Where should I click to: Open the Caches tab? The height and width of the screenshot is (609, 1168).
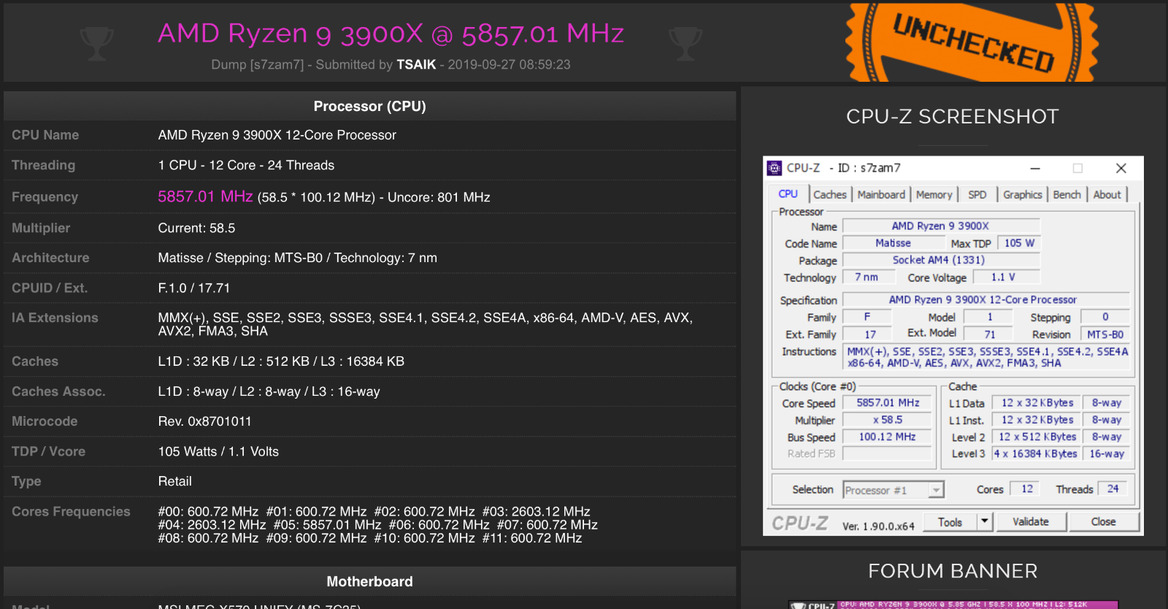click(x=830, y=195)
